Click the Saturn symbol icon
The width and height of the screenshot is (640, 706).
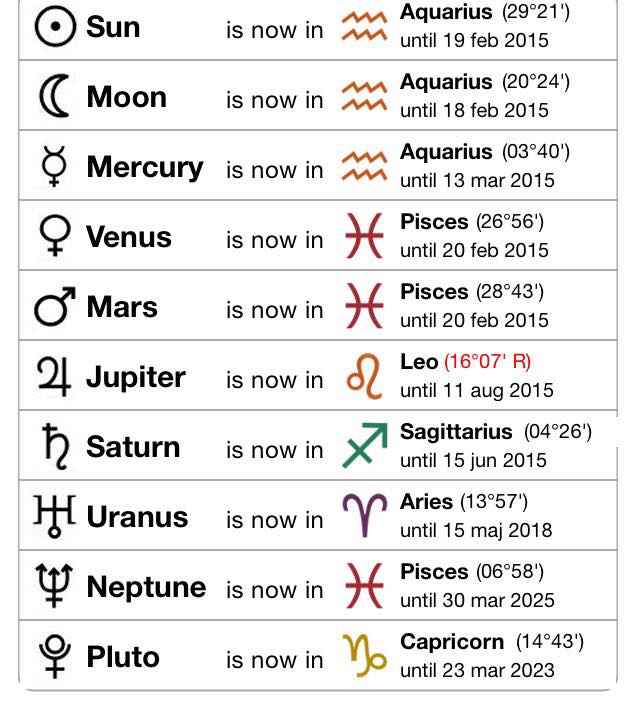(x=56, y=447)
